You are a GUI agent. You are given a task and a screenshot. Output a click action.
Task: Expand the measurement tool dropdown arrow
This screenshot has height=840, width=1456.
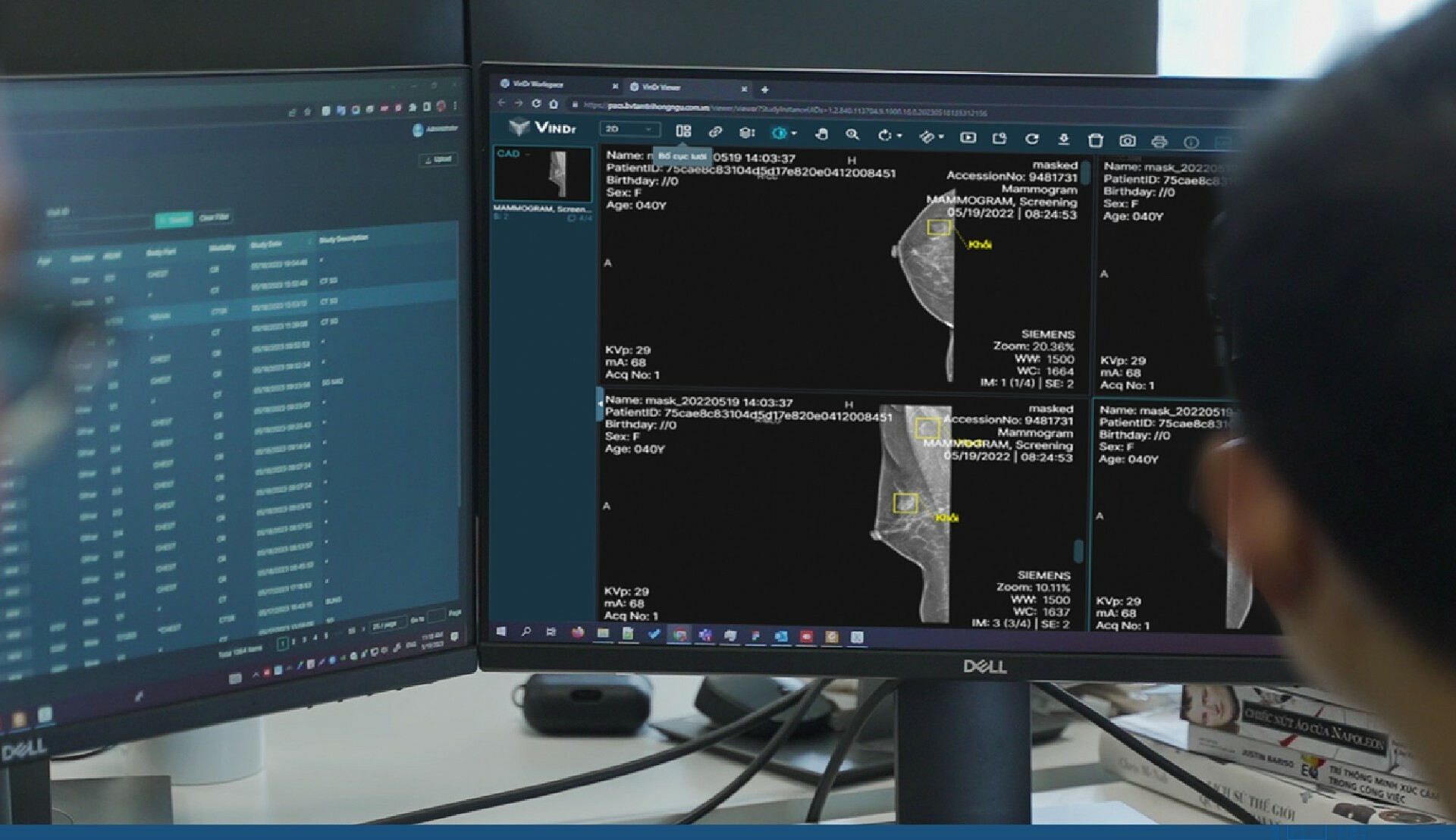pos(941,137)
